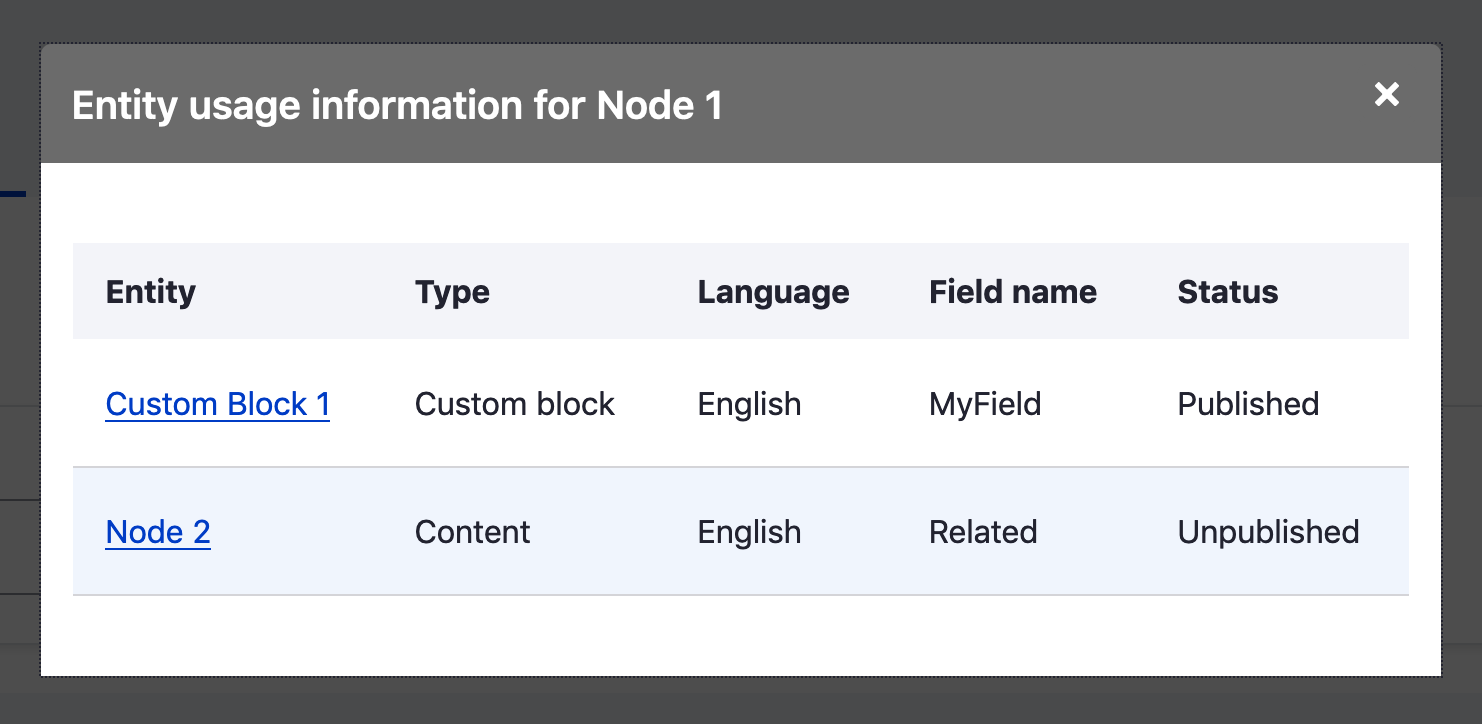This screenshot has width=1482, height=724.
Task: Follow the Node 2 entity link
Action: tap(158, 532)
